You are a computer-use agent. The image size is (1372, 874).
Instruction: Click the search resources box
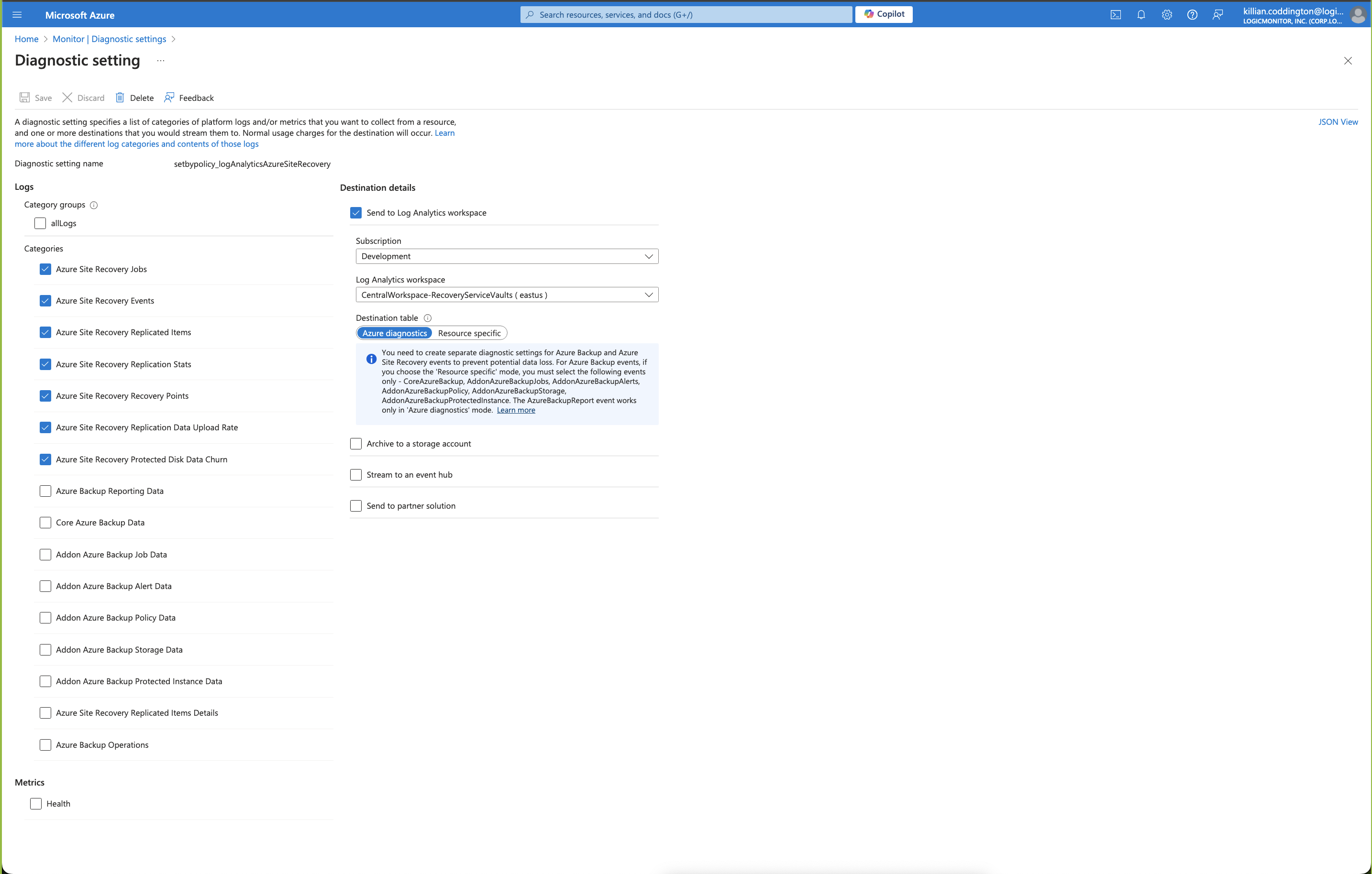[x=686, y=14]
